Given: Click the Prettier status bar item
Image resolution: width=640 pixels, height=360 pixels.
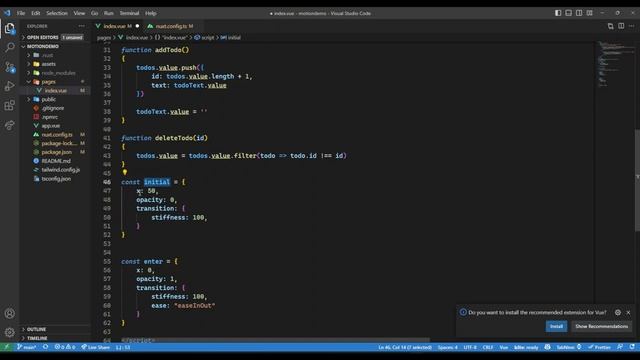Looking at the screenshot, I should click(x=600, y=347).
